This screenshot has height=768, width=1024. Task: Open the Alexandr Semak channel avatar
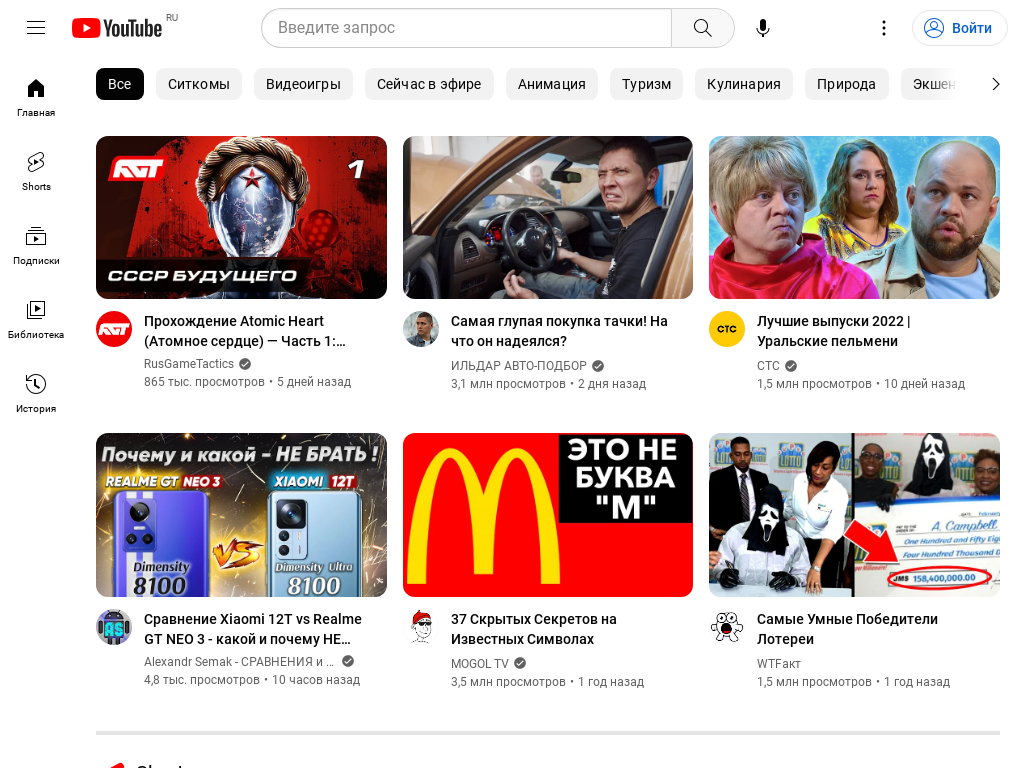114,627
